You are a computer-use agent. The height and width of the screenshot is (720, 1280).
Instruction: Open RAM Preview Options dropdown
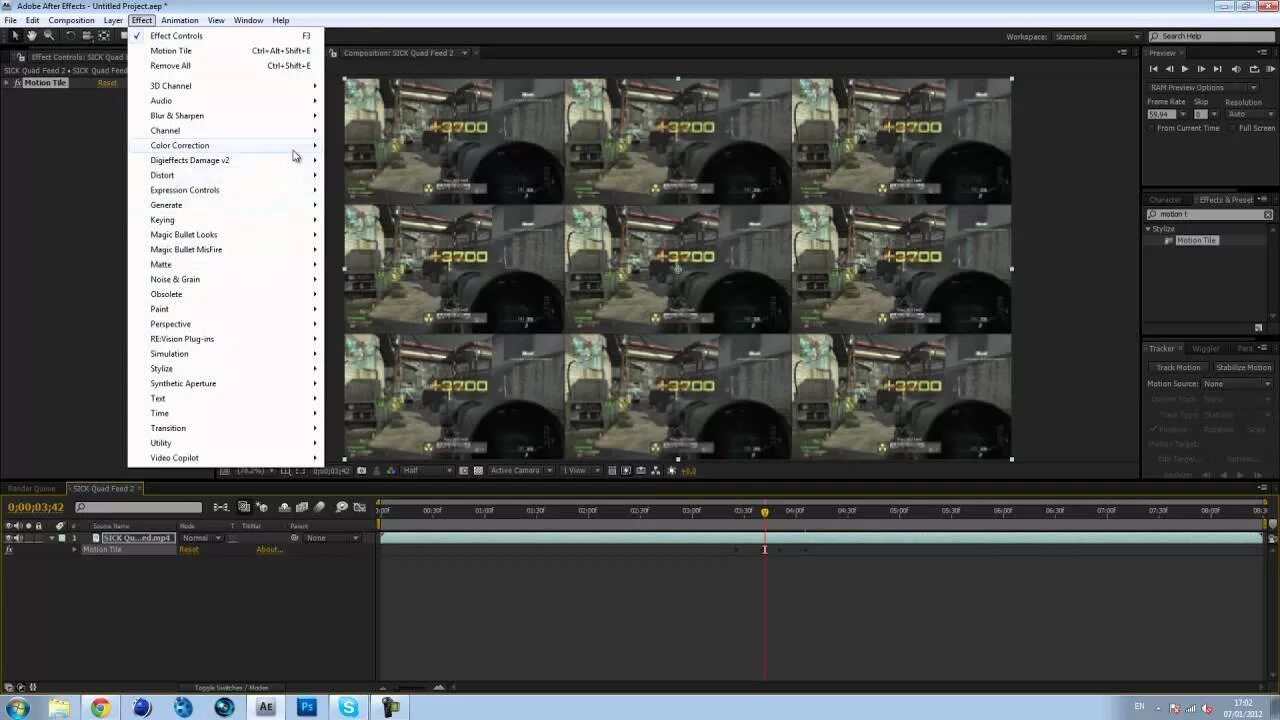[x=1203, y=87]
